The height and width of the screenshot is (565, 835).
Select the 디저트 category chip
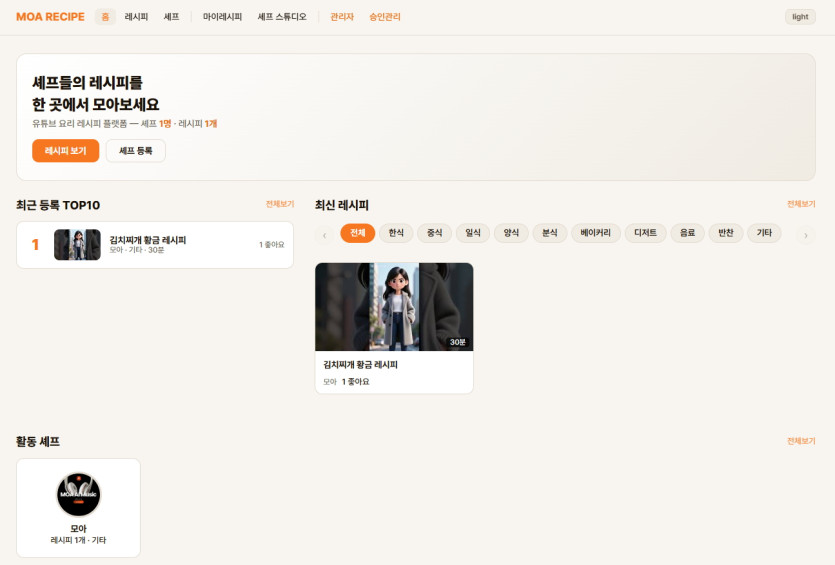(645, 233)
